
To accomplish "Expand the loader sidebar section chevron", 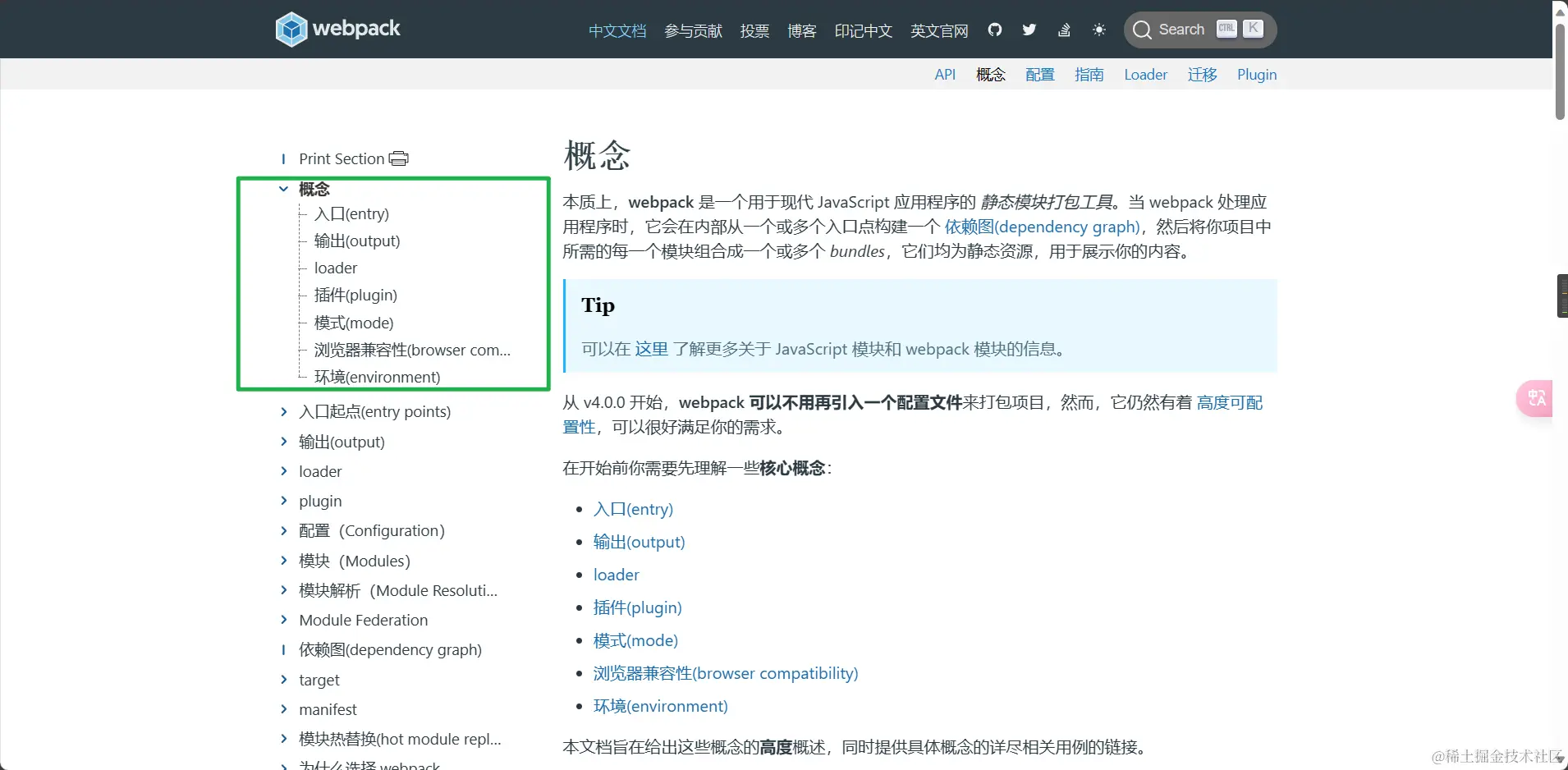I will click(x=283, y=471).
